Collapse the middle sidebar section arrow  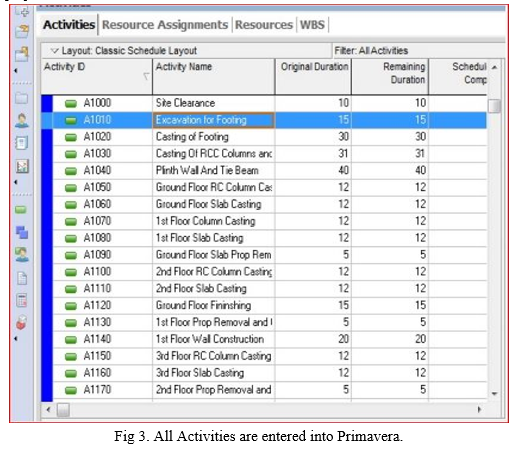tap(15, 182)
